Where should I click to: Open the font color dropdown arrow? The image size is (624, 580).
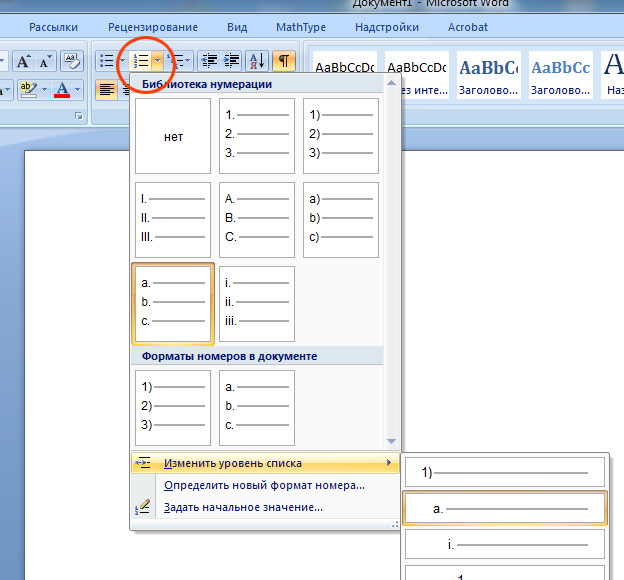(78, 90)
